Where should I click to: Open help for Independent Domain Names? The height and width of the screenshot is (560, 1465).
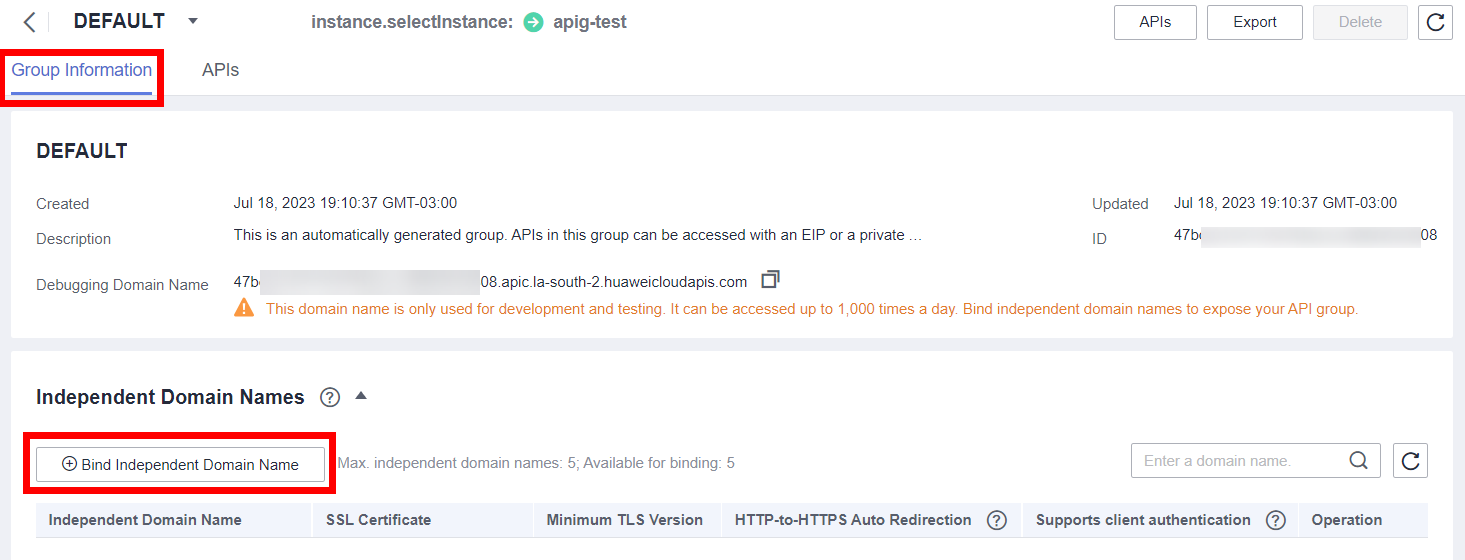(x=330, y=398)
